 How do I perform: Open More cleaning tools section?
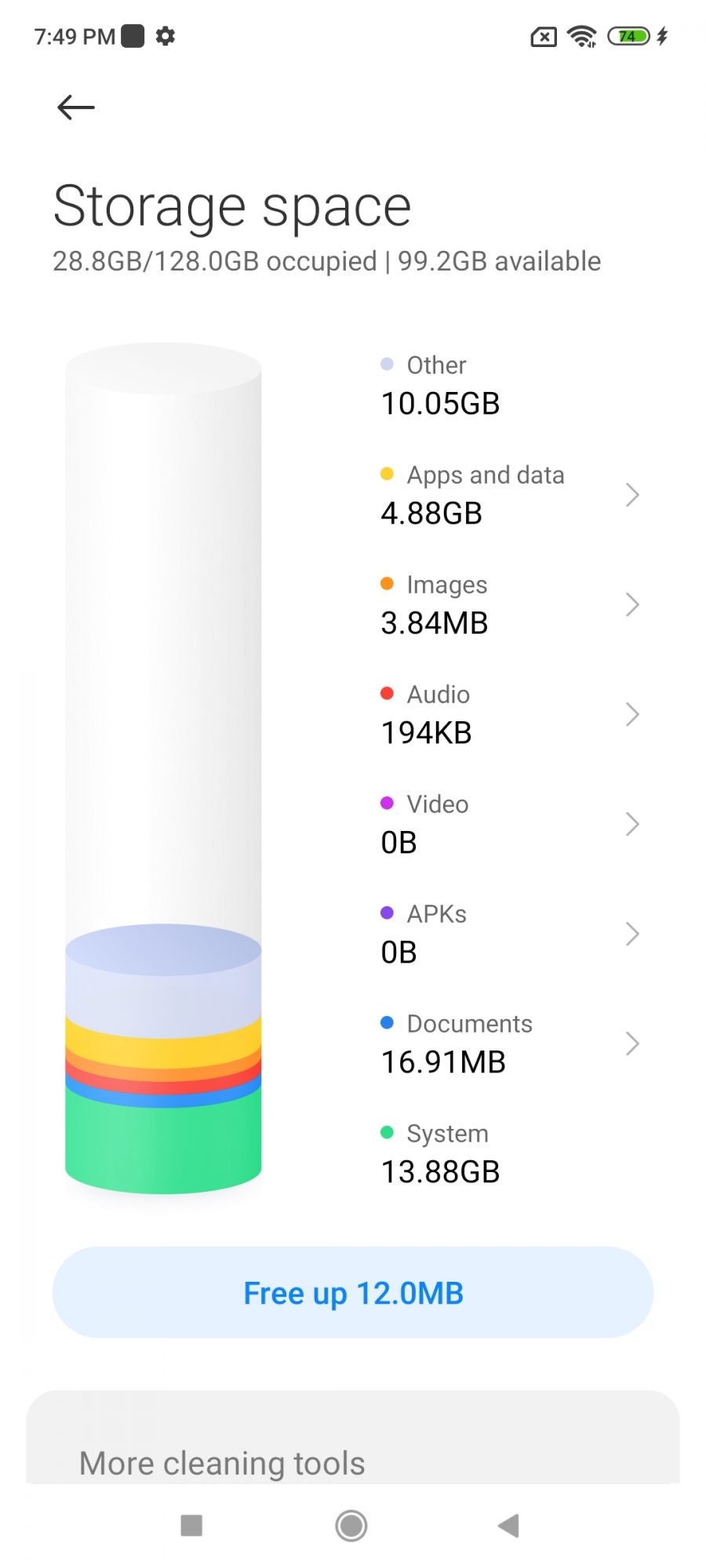click(x=222, y=1463)
